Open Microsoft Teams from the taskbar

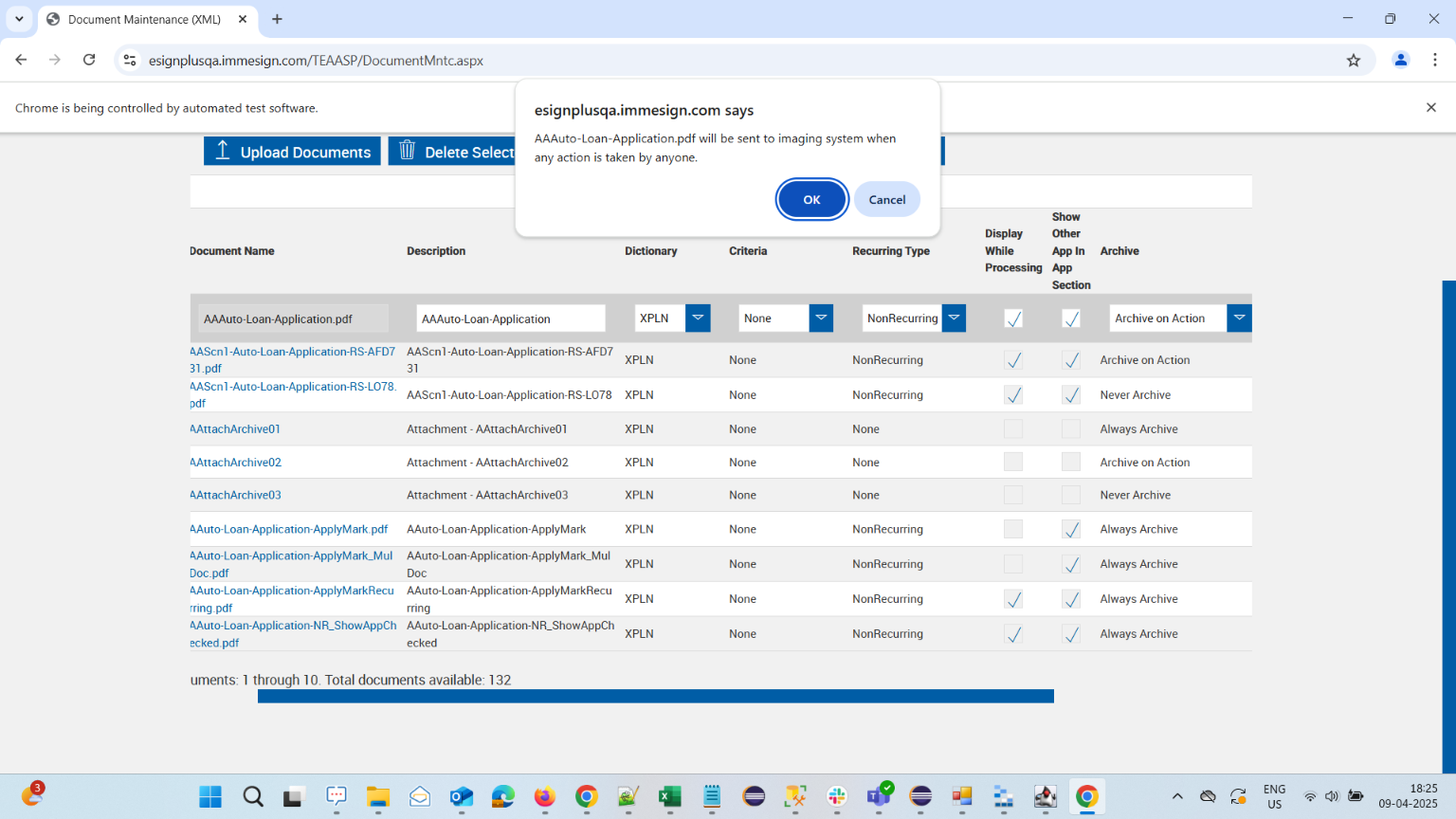(879, 797)
